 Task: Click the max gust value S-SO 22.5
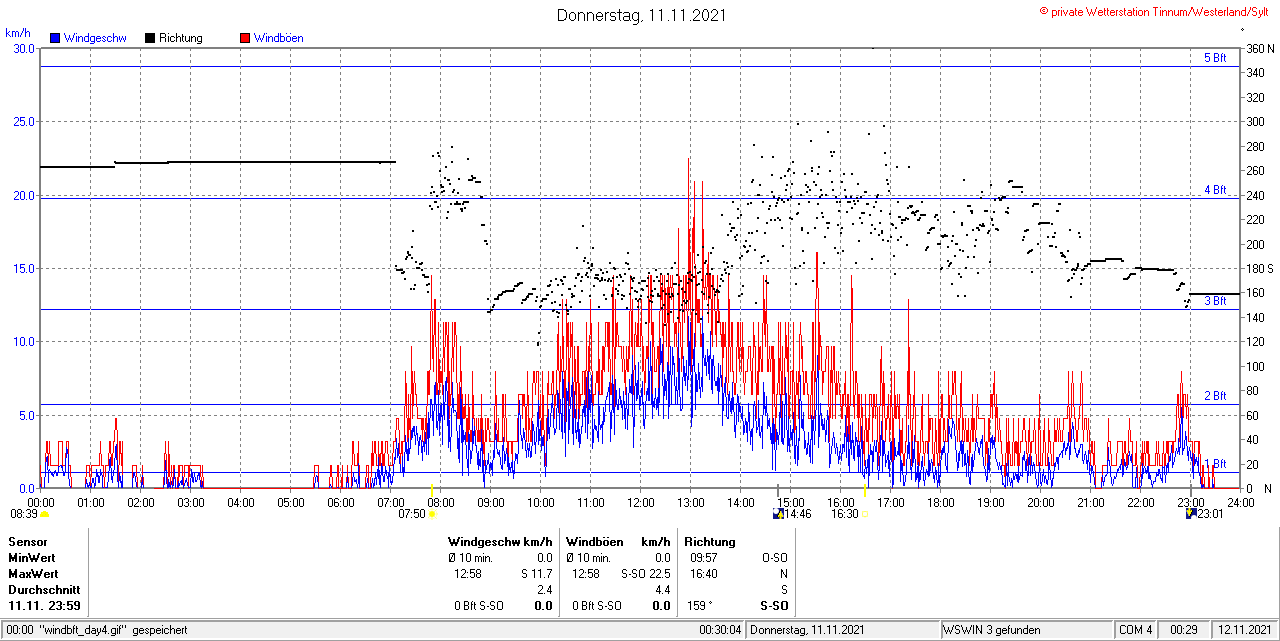click(645, 574)
